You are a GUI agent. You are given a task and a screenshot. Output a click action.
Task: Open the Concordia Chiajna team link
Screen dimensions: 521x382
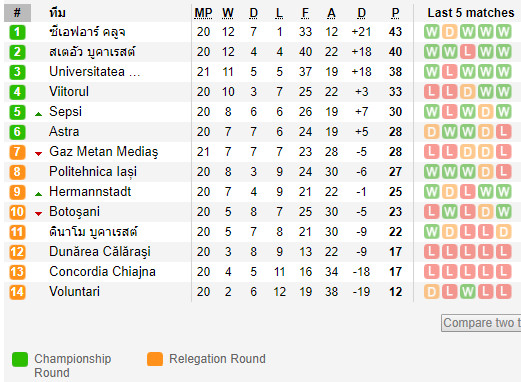[x=102, y=272]
